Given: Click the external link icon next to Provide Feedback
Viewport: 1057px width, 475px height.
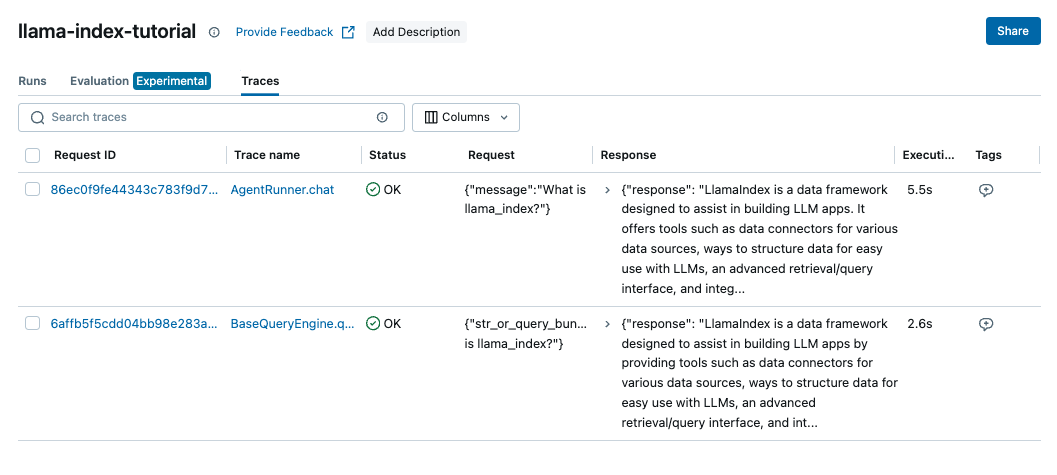Looking at the screenshot, I should point(348,32).
